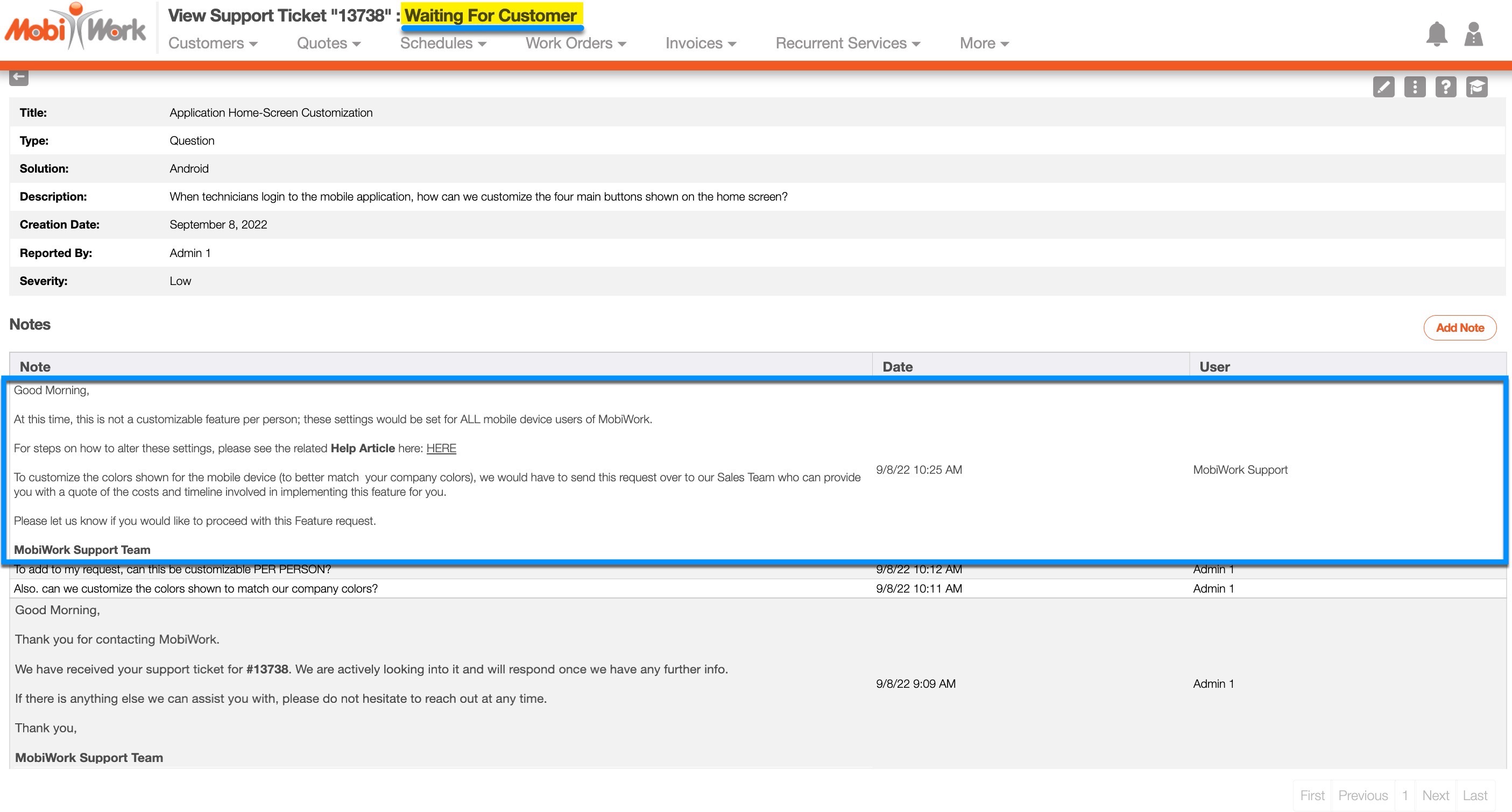Click the pencil edit ticket icon
1512x812 pixels.
(x=1383, y=88)
